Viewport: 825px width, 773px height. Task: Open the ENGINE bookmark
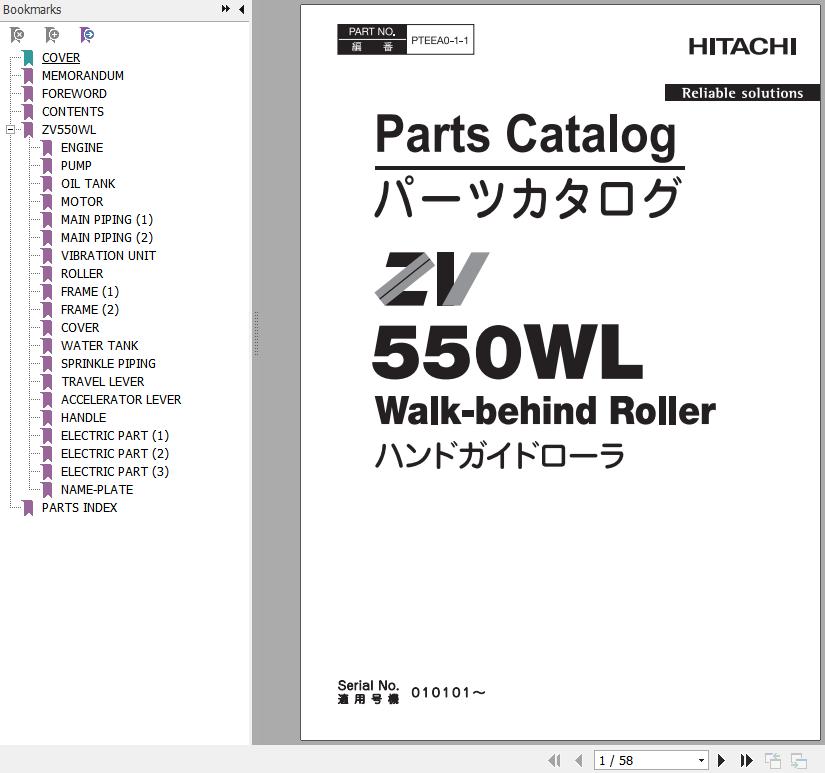[82, 148]
